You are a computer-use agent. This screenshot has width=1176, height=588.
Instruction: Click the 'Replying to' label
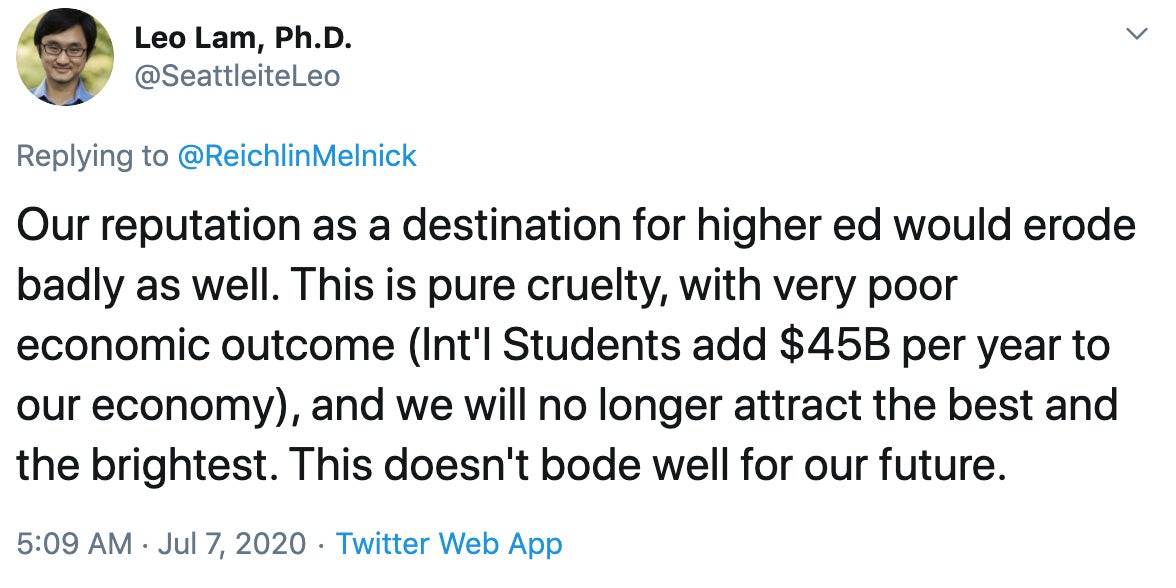[x=92, y=156]
